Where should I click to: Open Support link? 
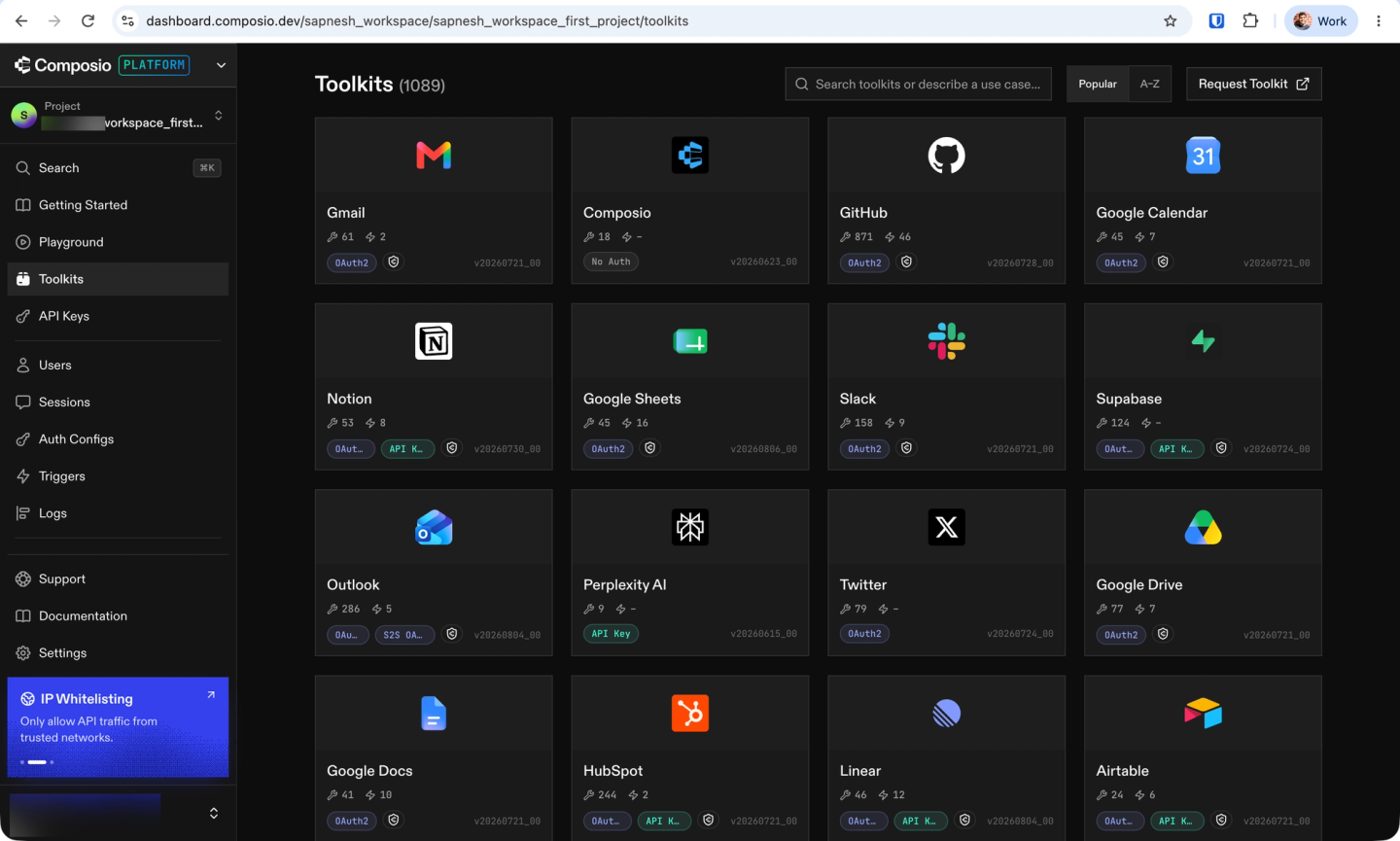118,579
